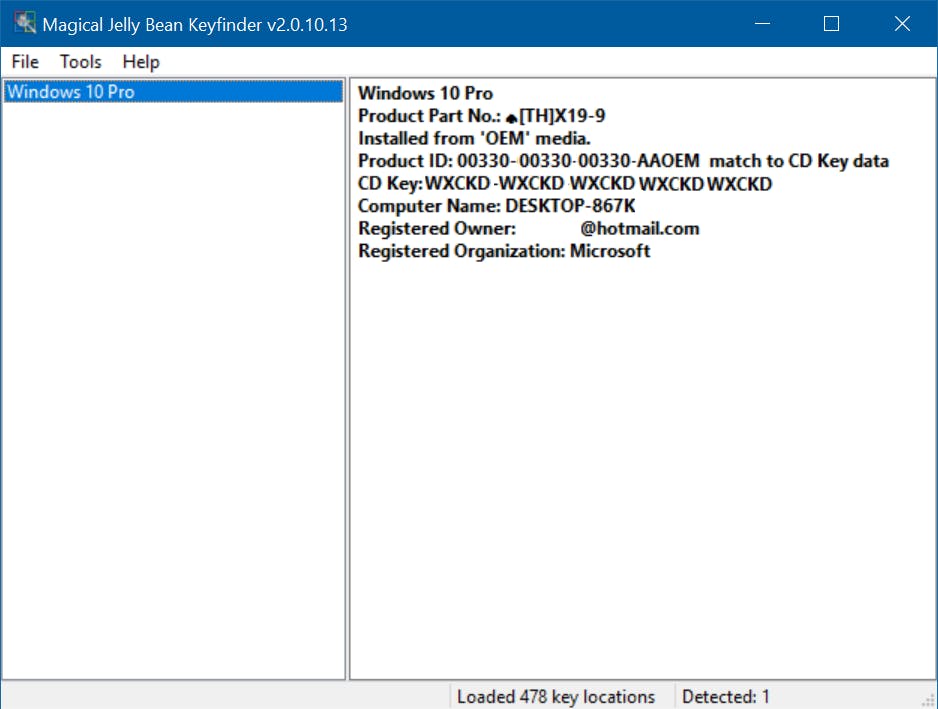Screen dimensions: 938x709
Task: Click the Product Part No. line
Action: pyautogui.click(x=482, y=115)
